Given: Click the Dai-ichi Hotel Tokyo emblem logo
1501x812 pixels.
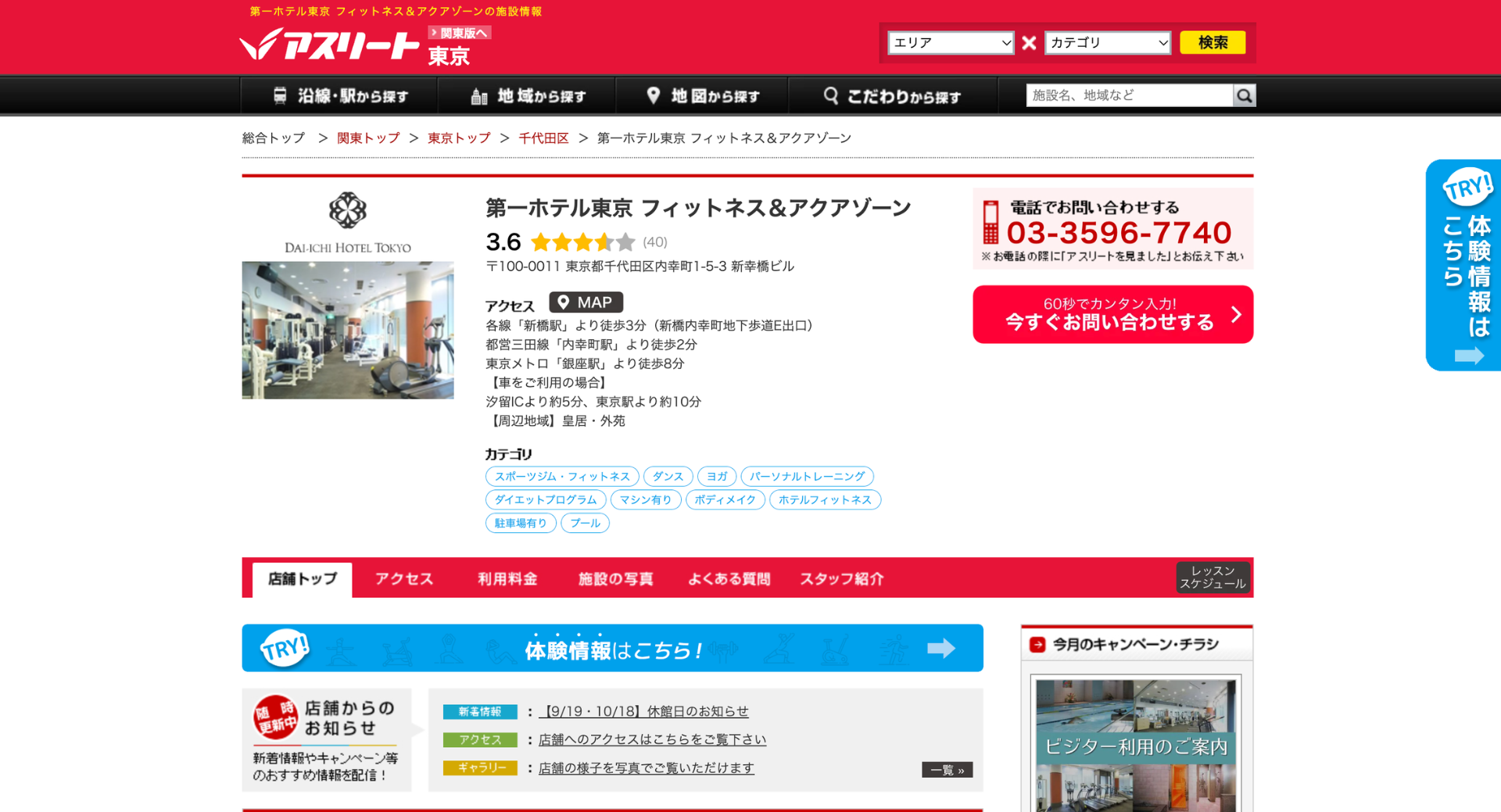Looking at the screenshot, I should point(347,210).
